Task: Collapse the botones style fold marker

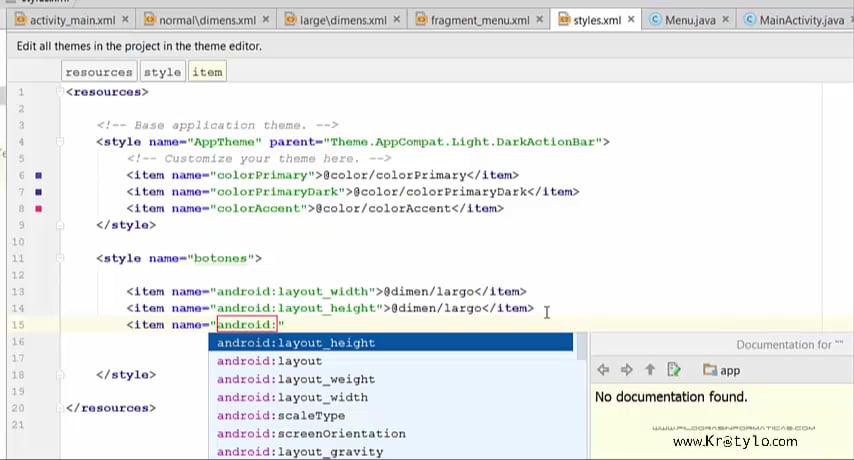Action: (x=60, y=258)
